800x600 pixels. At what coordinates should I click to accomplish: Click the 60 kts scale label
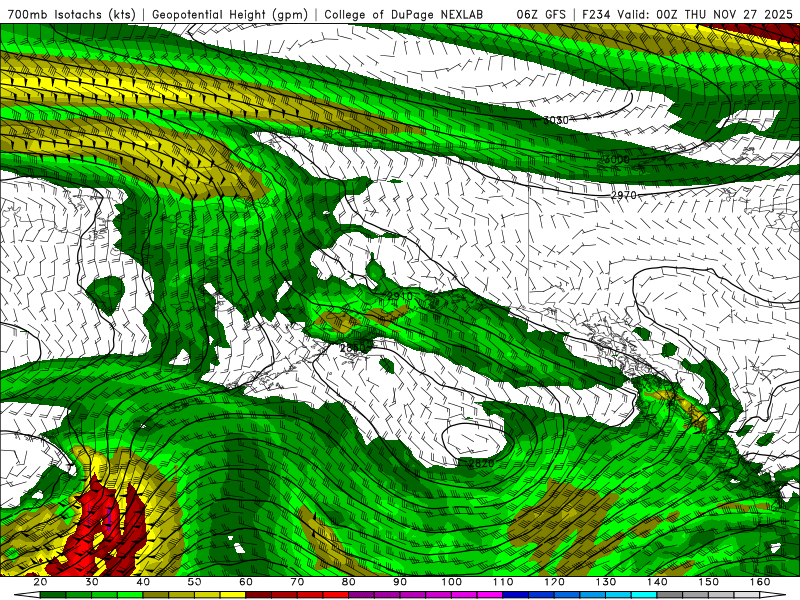[x=246, y=582]
